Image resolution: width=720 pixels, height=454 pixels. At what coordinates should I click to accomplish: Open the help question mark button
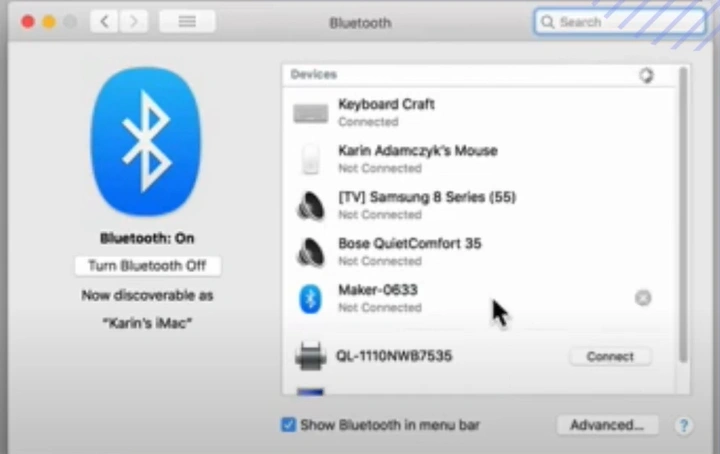(683, 425)
